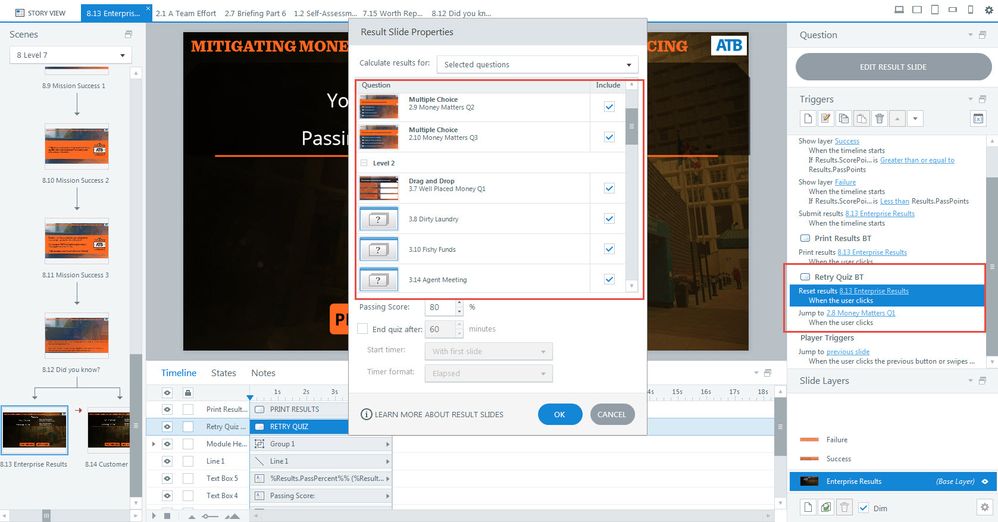
Task: Move the trigger up with arrow button
Action: (897, 118)
